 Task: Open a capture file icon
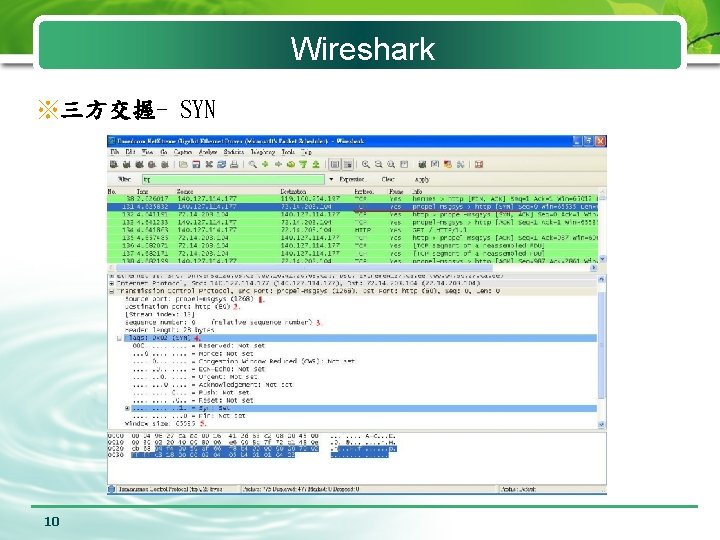[x=183, y=164]
